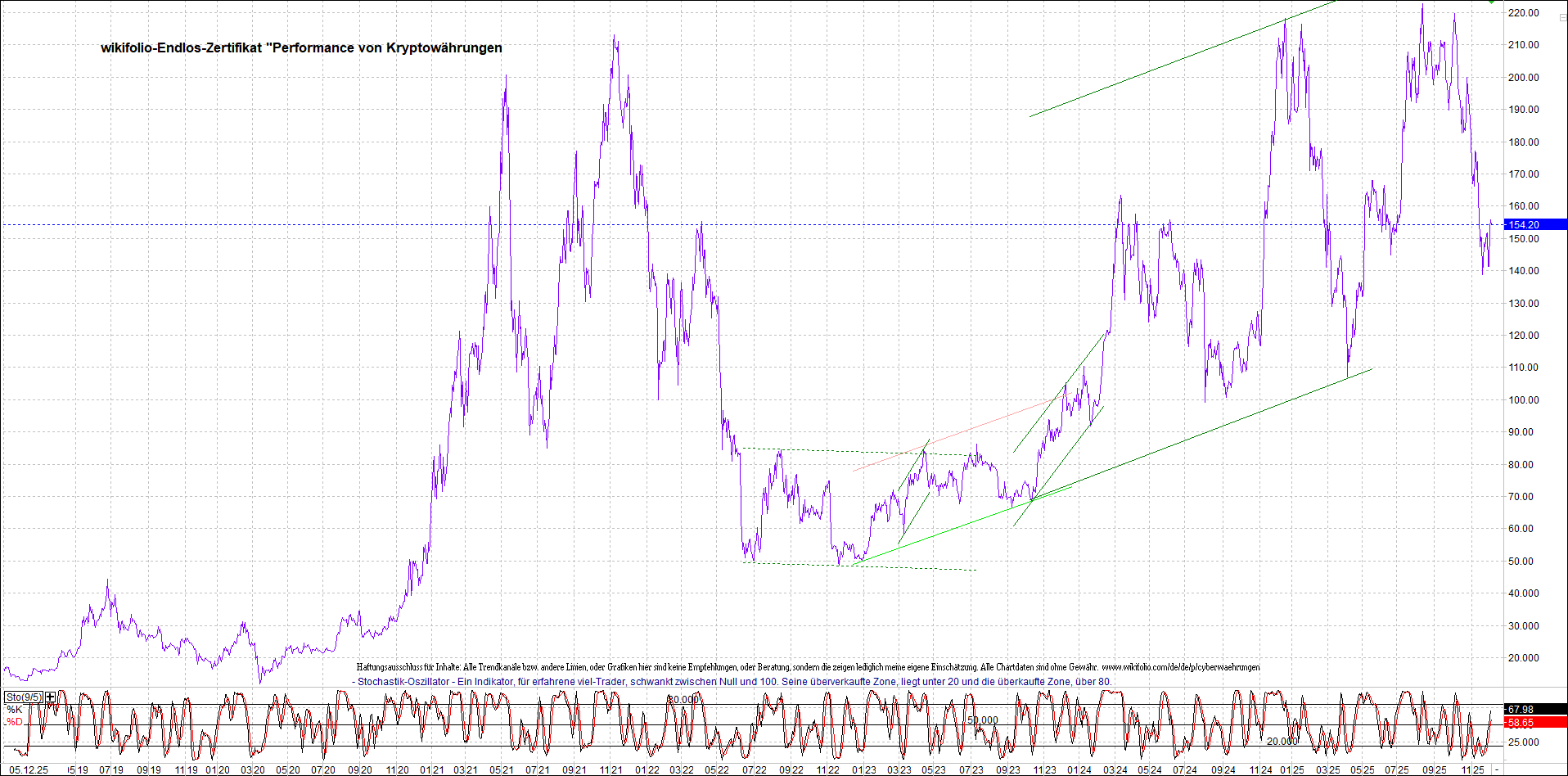The image size is (1568, 776).
Task: Select the %K legend label
Action: 15,710
